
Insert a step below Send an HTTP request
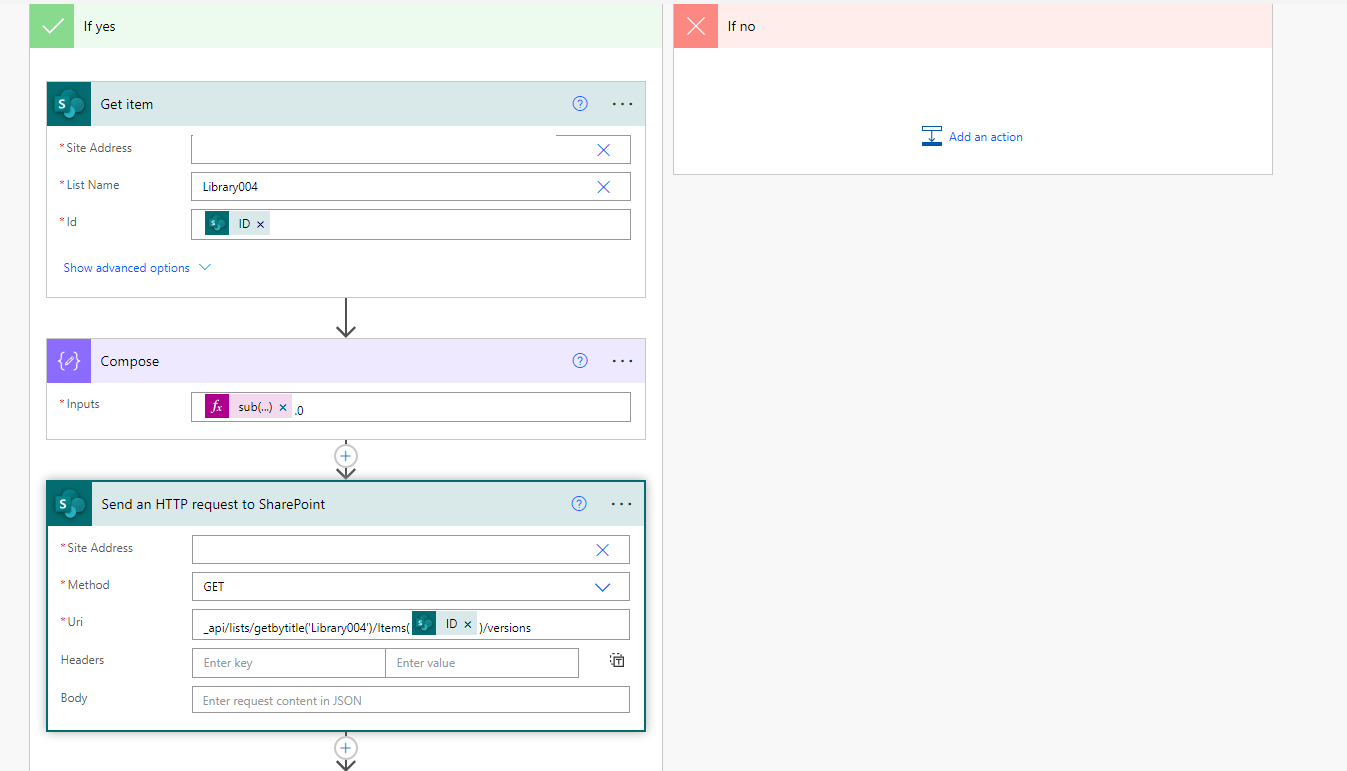click(x=346, y=748)
